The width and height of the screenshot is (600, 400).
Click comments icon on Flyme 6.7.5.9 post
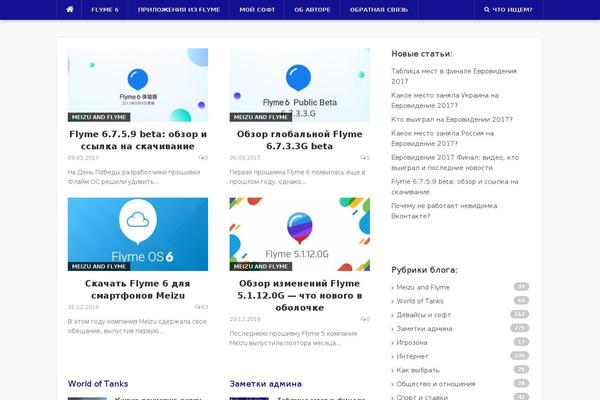pyautogui.click(x=203, y=158)
